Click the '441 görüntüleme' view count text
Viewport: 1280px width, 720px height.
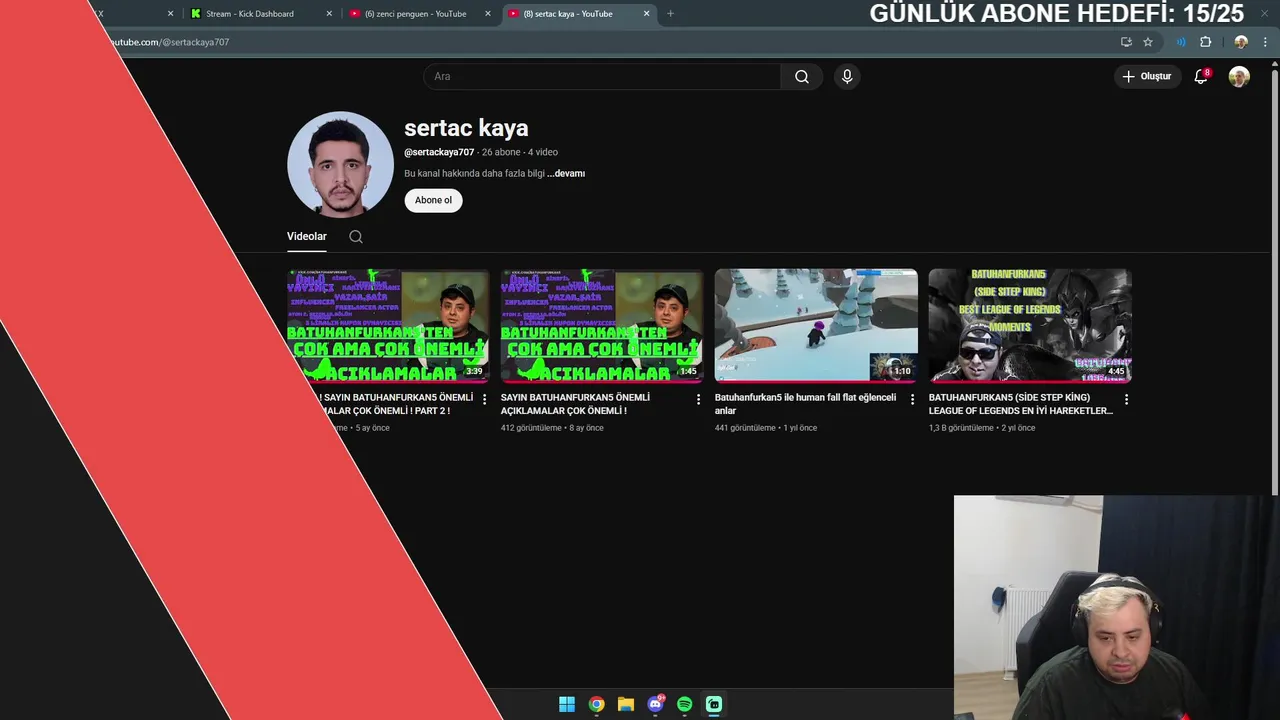pos(745,428)
